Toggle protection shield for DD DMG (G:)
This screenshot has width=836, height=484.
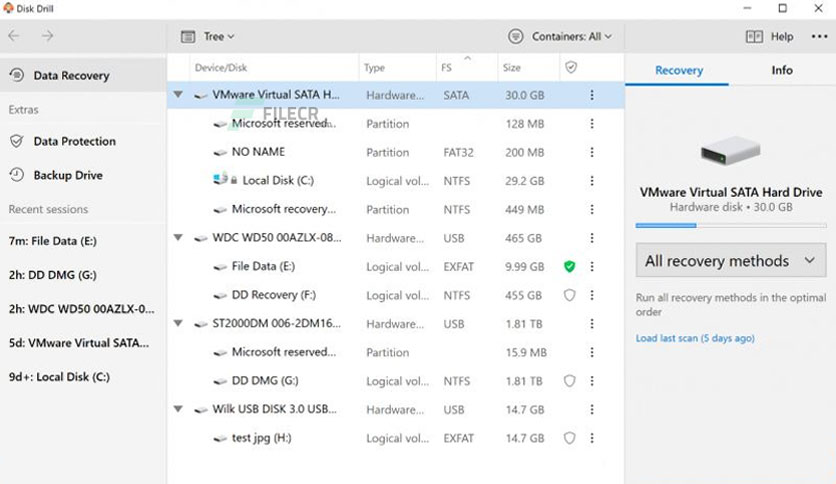tap(570, 381)
